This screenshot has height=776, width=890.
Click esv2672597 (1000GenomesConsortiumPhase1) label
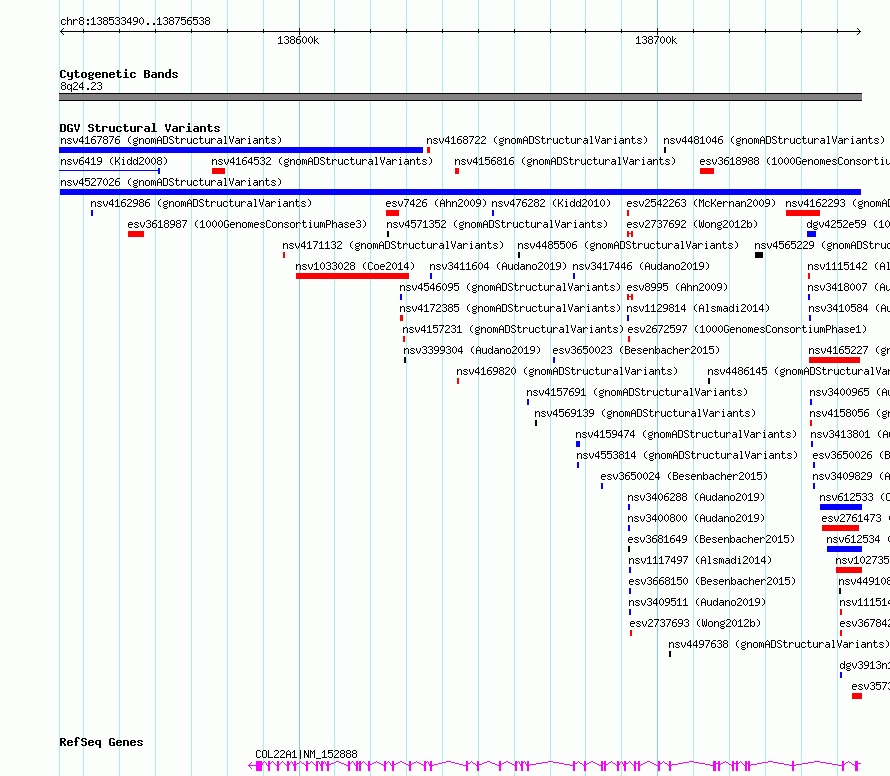[x=747, y=329]
